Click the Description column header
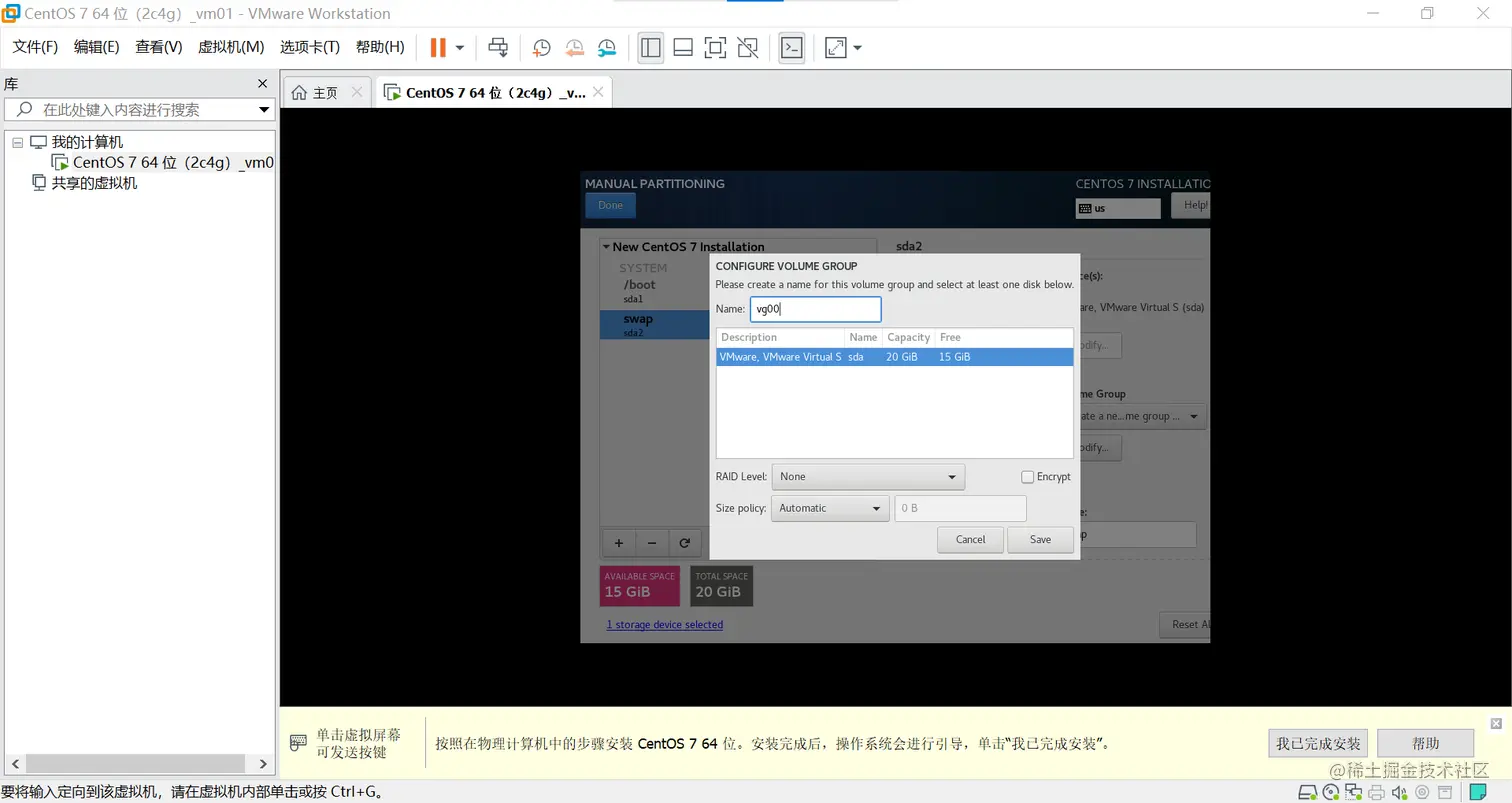This screenshot has width=1512, height=803. pos(781,337)
